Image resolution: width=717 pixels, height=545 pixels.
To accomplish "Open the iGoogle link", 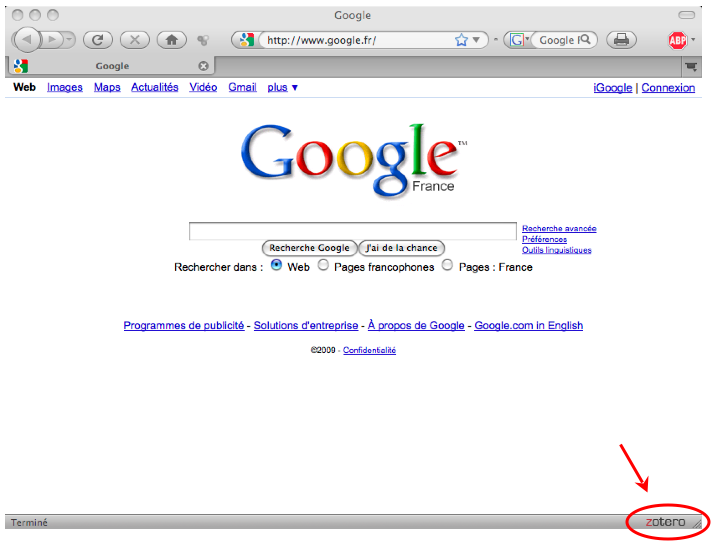I will (613, 87).
